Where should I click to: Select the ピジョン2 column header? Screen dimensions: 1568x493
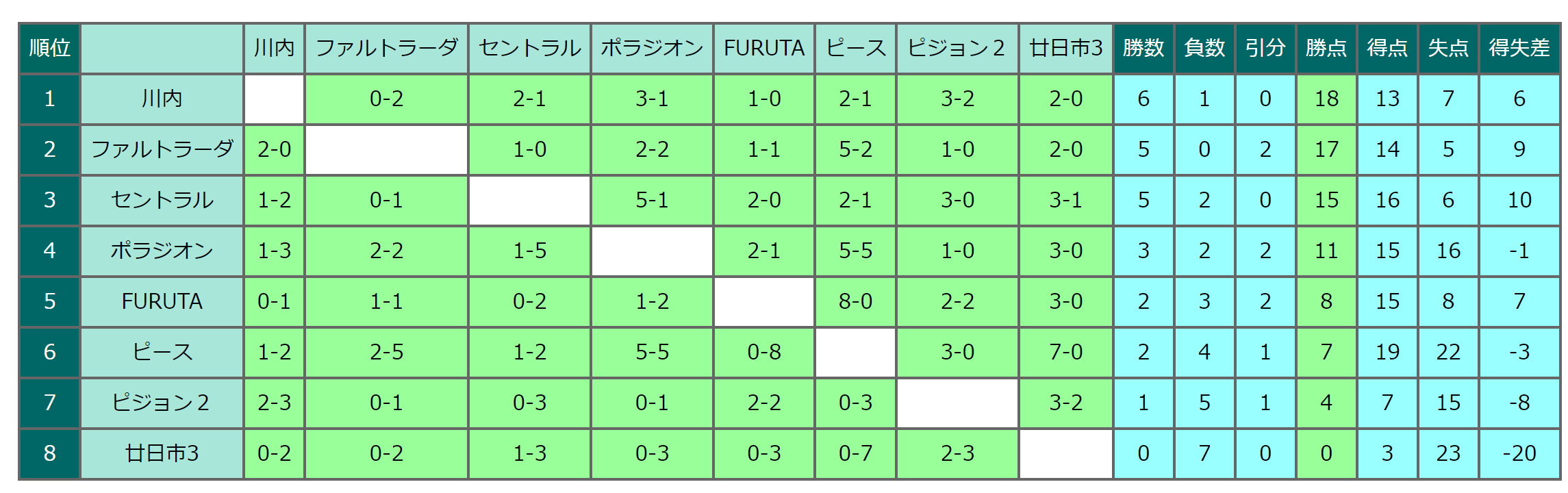(x=957, y=48)
